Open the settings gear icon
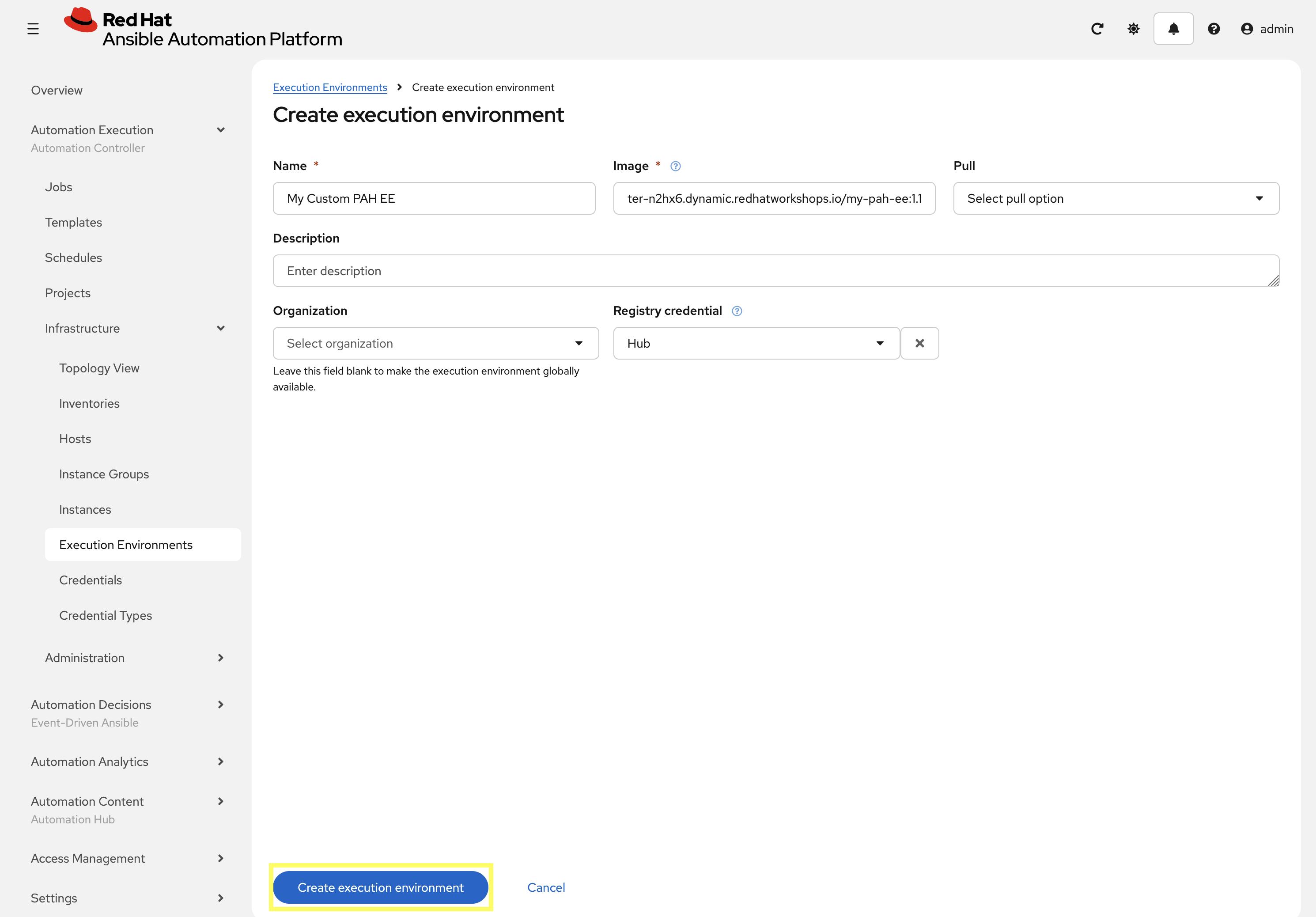 1133,28
